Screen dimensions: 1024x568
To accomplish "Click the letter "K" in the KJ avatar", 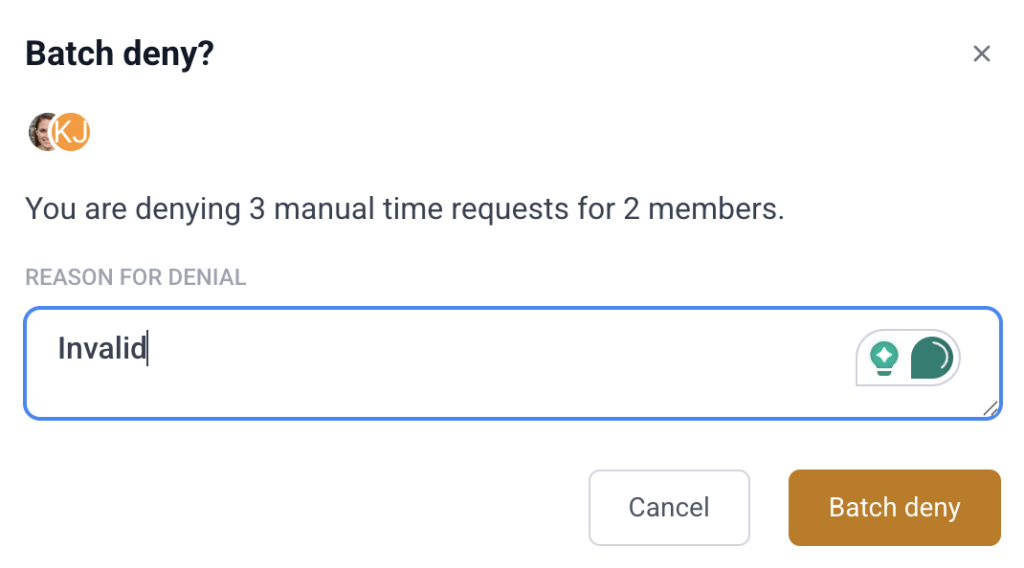I will [x=66, y=132].
